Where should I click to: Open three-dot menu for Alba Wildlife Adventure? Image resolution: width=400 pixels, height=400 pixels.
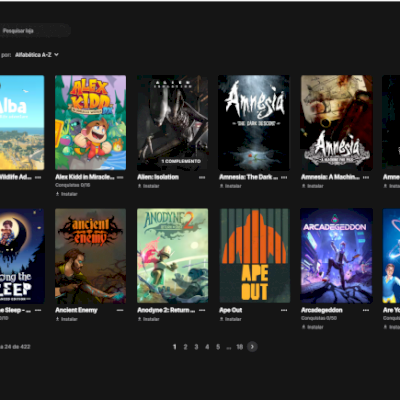pyautogui.click(x=38, y=177)
